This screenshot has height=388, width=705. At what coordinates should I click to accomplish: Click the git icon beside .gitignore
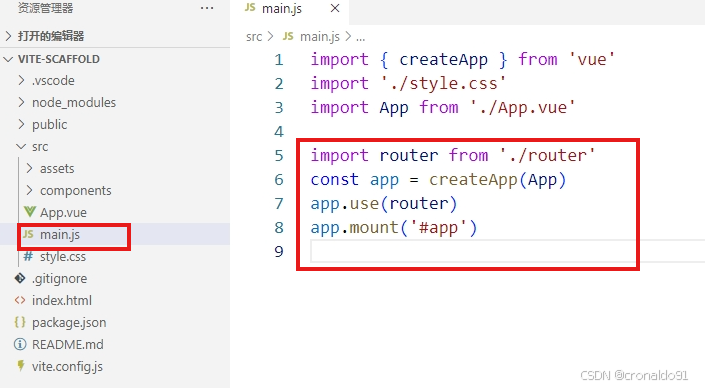pos(20,278)
